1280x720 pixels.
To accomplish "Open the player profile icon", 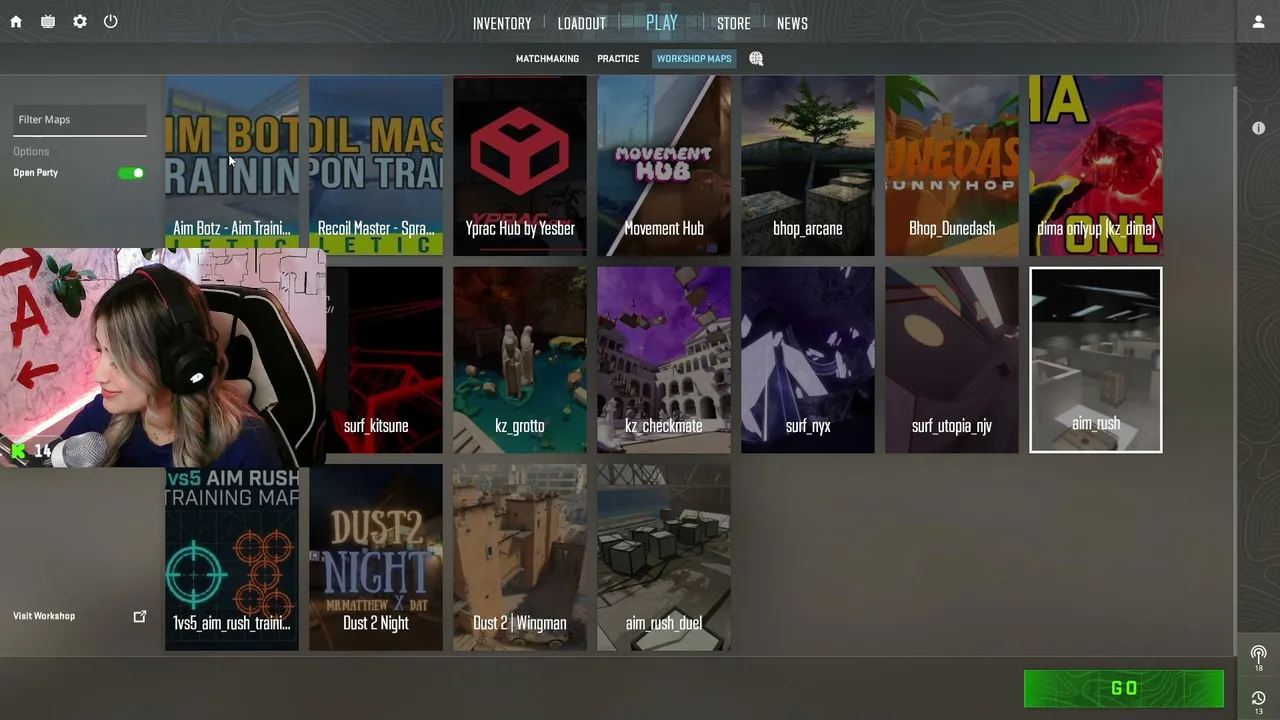I will point(1258,22).
